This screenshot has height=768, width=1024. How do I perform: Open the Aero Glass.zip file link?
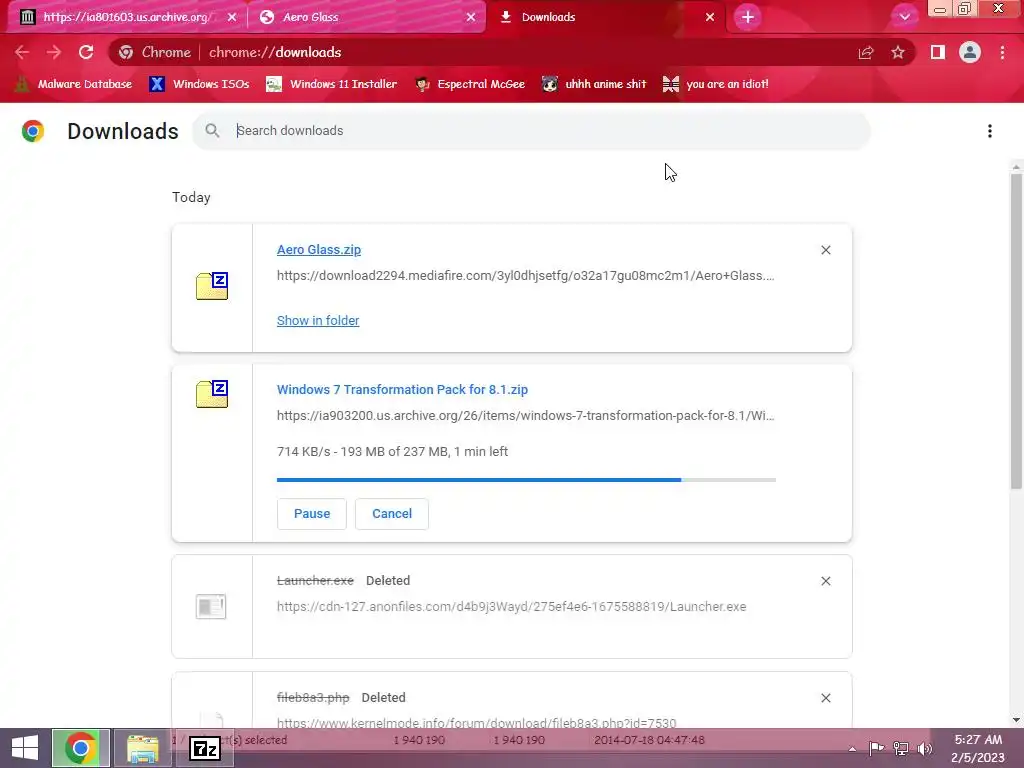point(319,249)
